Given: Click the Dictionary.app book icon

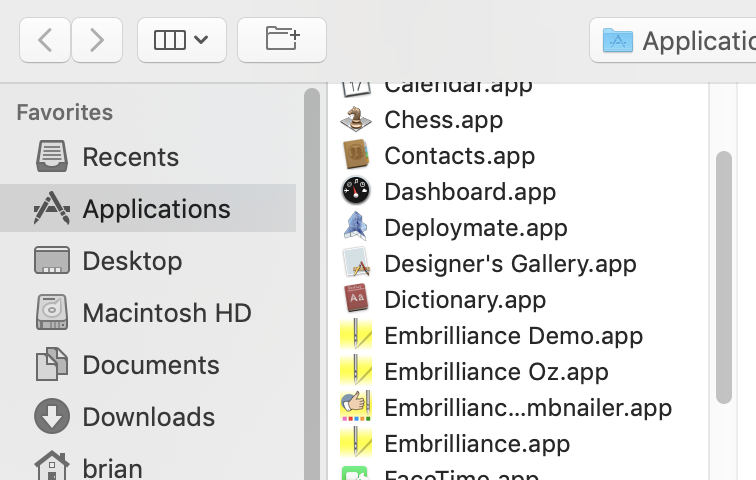Looking at the screenshot, I should 356,300.
